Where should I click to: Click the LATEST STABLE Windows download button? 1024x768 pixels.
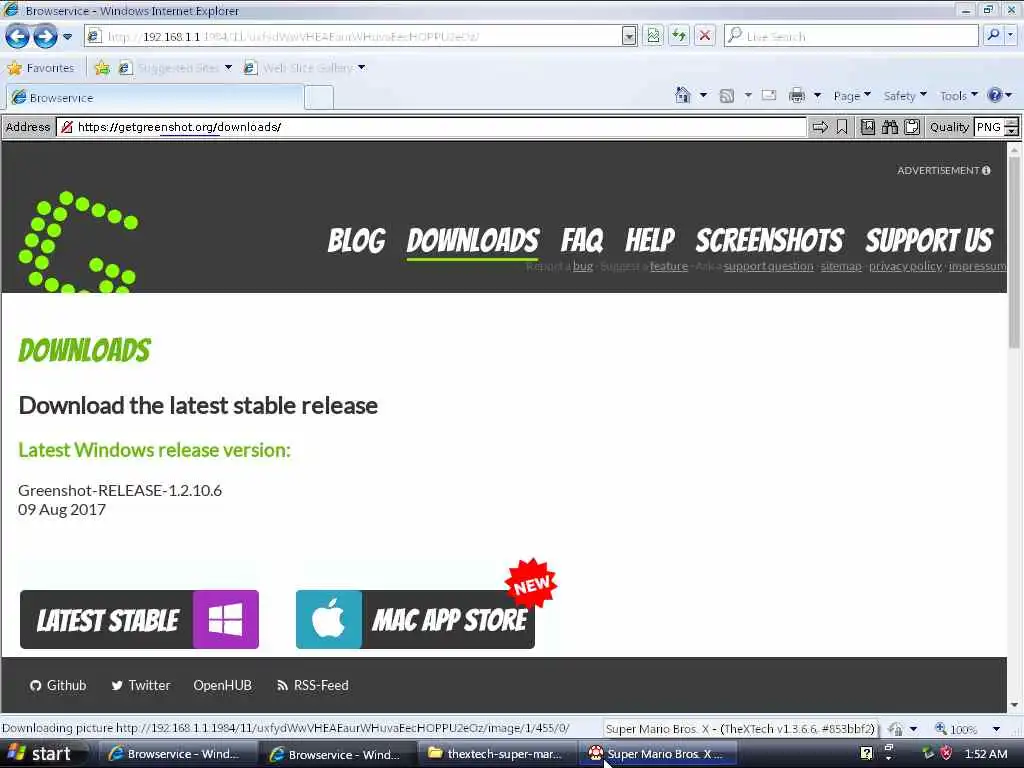pos(139,619)
